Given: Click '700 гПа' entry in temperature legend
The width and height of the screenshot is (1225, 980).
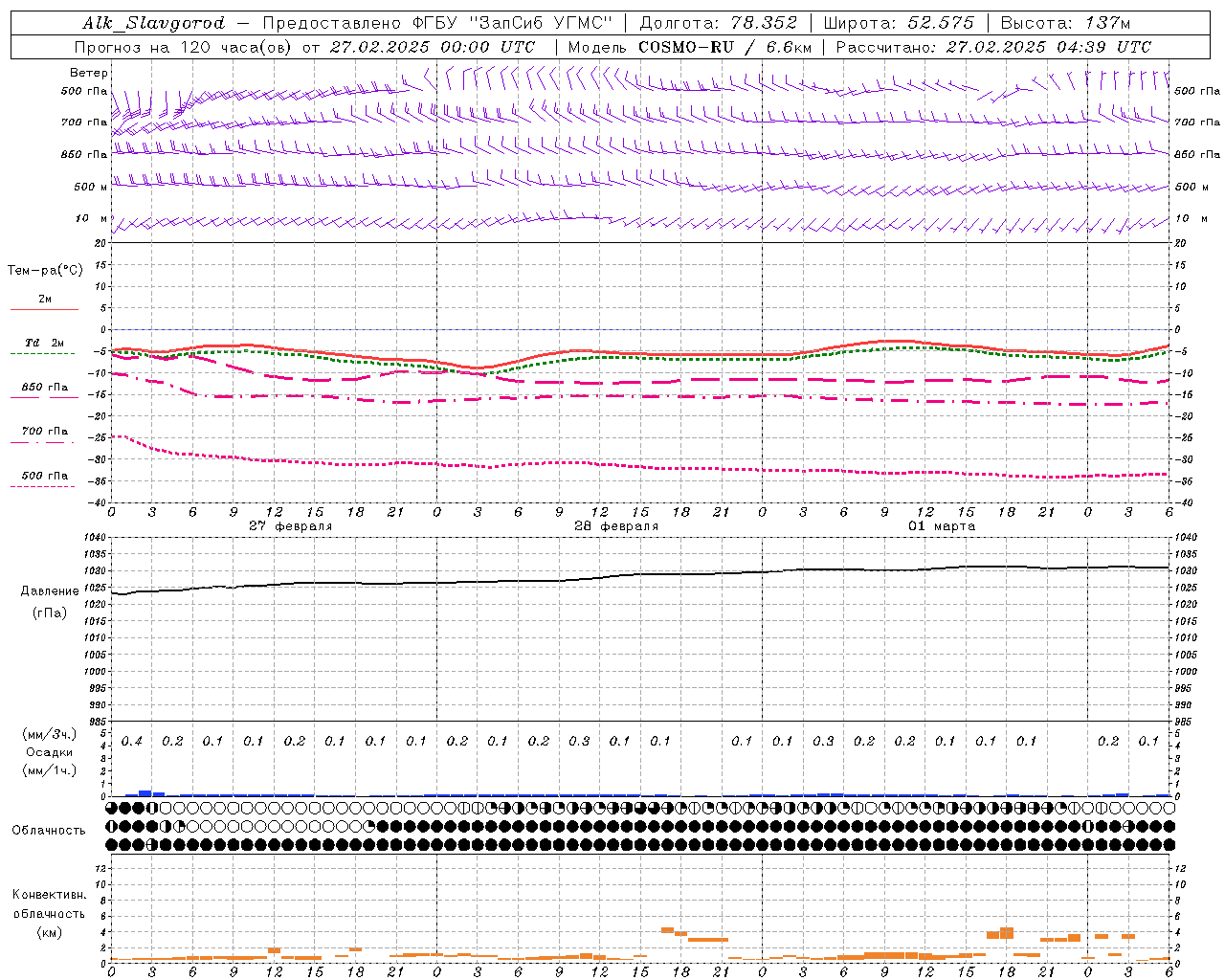Looking at the screenshot, I should click(44, 431).
